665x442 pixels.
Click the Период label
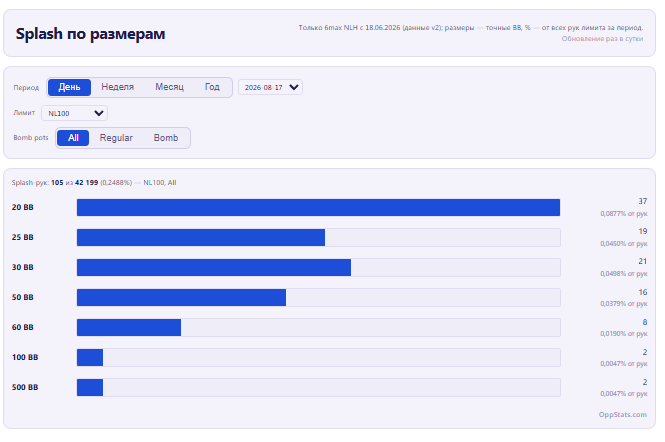click(26, 88)
